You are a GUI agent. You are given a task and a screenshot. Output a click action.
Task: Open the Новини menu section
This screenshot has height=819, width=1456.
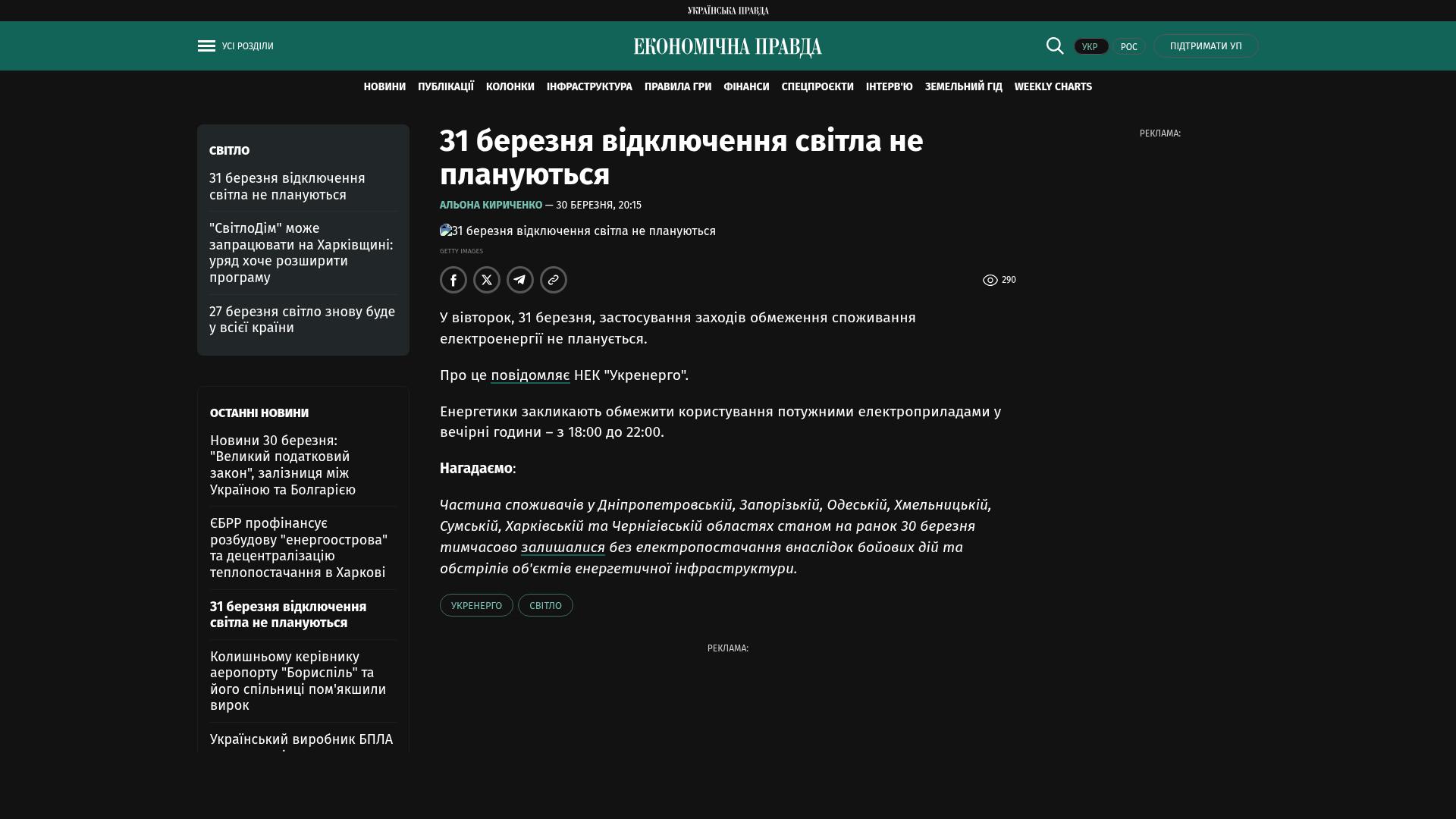(384, 87)
